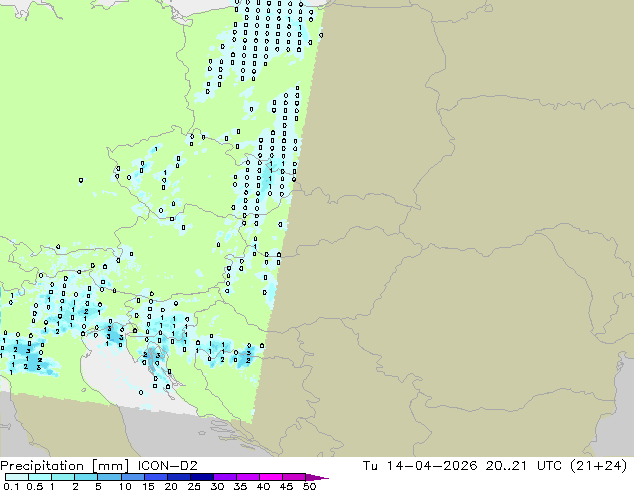Viewport: 634px width, 490px height.
Task: Click the 'UTC' label
Action: [550, 466]
